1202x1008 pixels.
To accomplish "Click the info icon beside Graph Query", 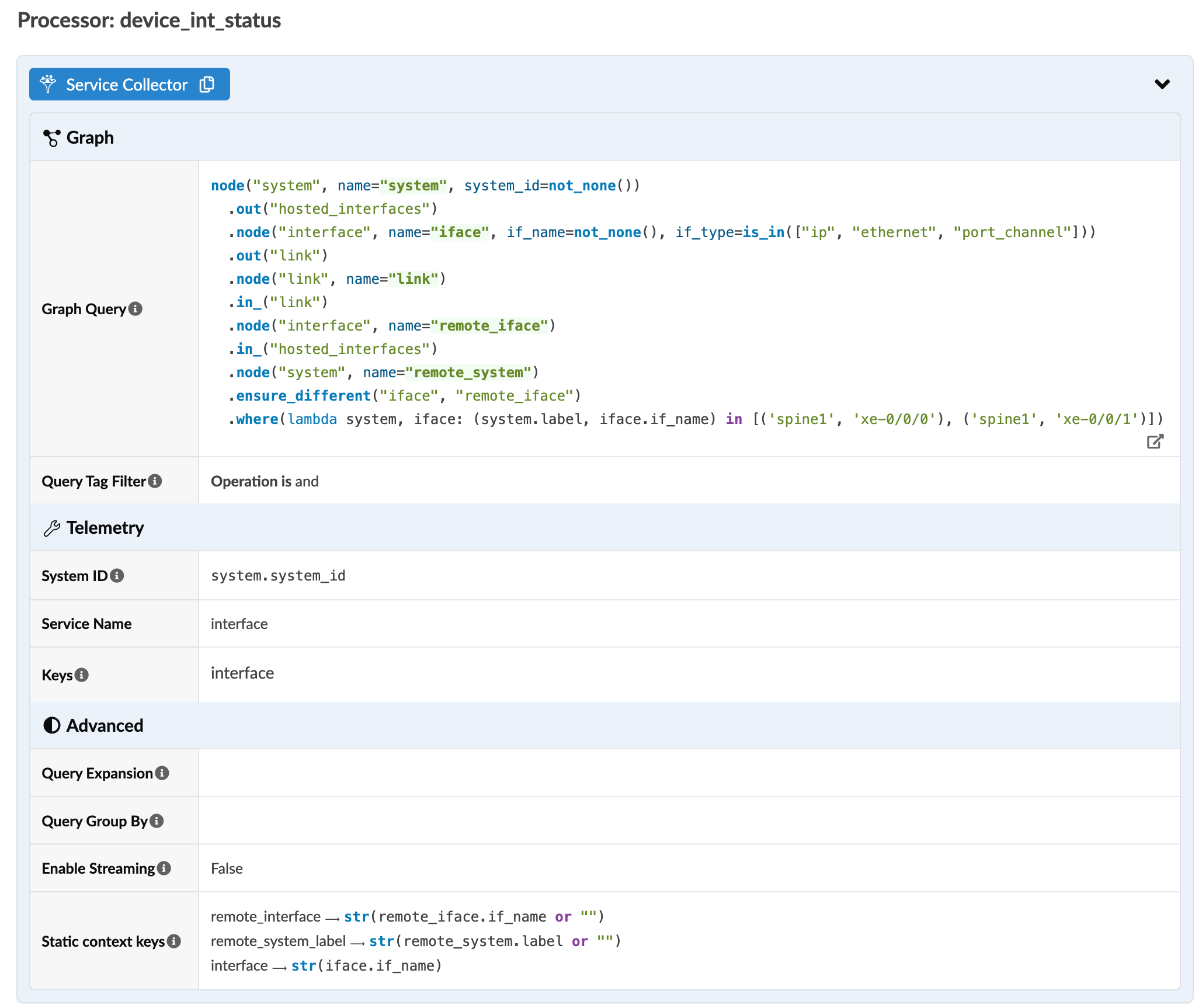I will point(136,309).
